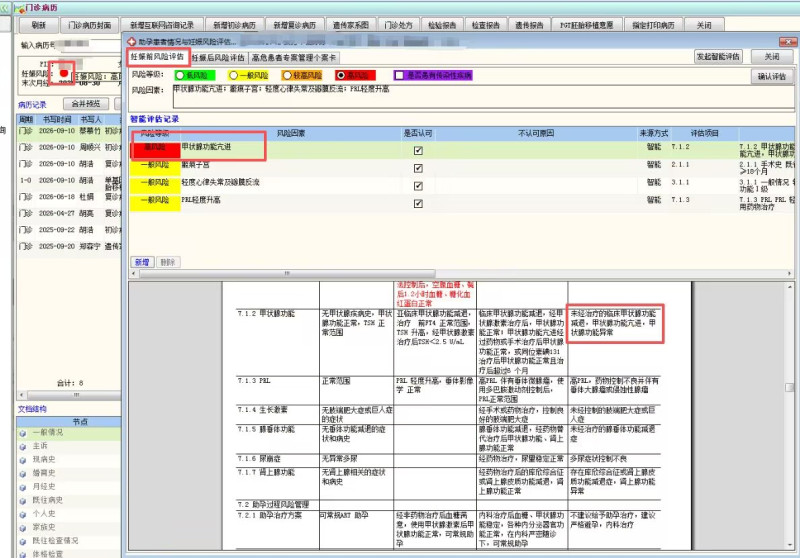This screenshot has width=800, height=558.
Task: Select the 轻度心律失常及瓣膜反流 risk factor cell
Action: (x=291, y=183)
